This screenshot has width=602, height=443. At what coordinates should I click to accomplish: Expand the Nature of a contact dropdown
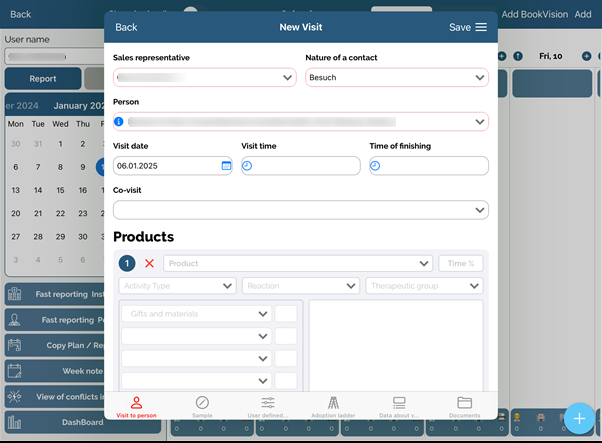(480, 77)
